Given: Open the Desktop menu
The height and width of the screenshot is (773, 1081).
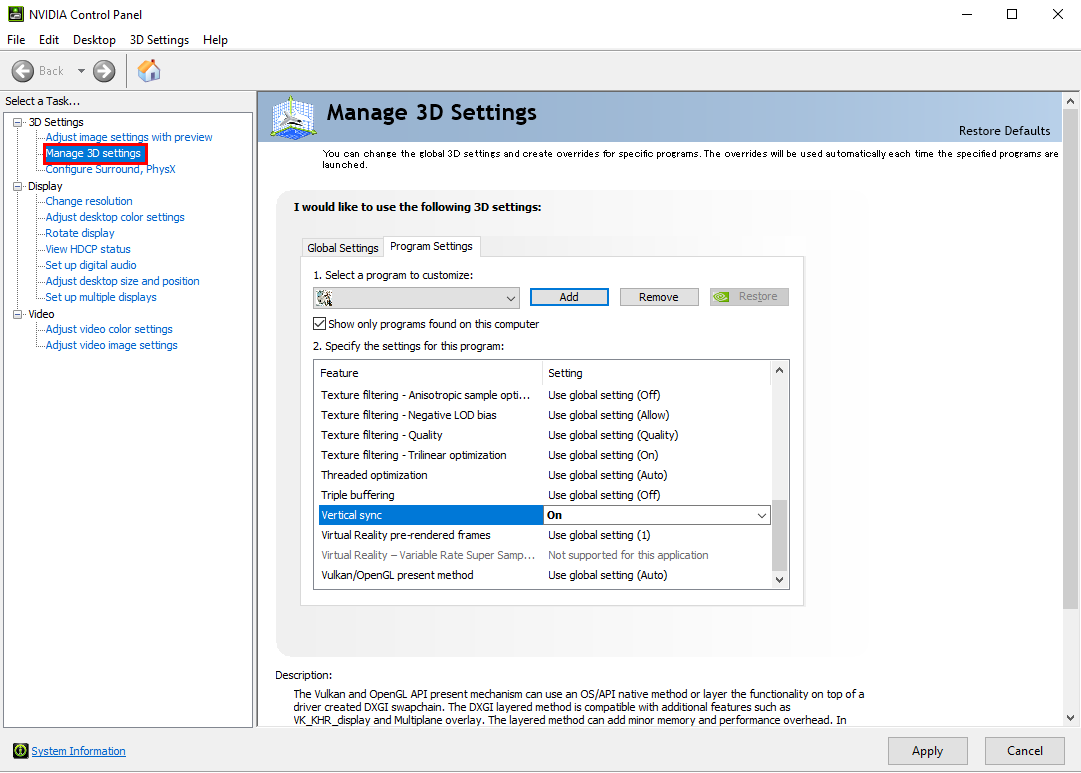Looking at the screenshot, I should pyautogui.click(x=94, y=40).
